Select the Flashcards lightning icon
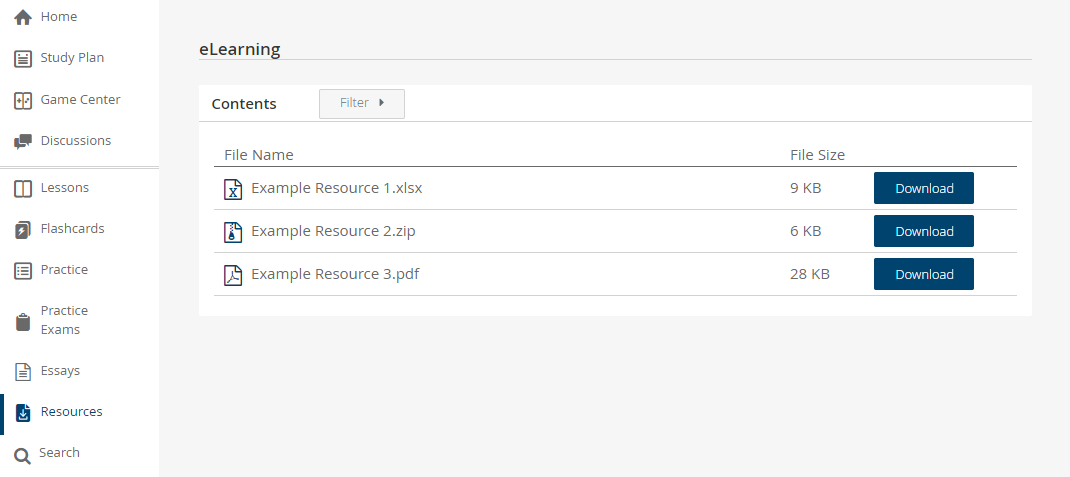The width and height of the screenshot is (1070, 477). click(23, 230)
